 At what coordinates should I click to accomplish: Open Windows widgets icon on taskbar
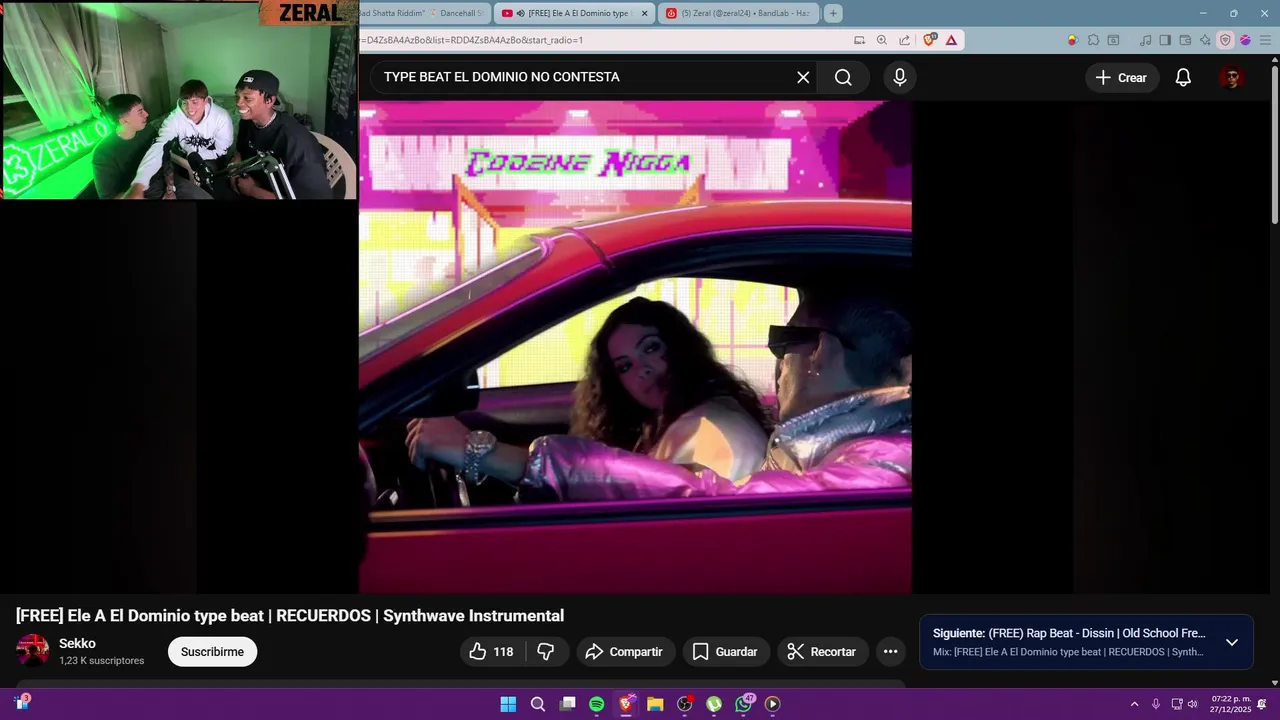[21, 703]
